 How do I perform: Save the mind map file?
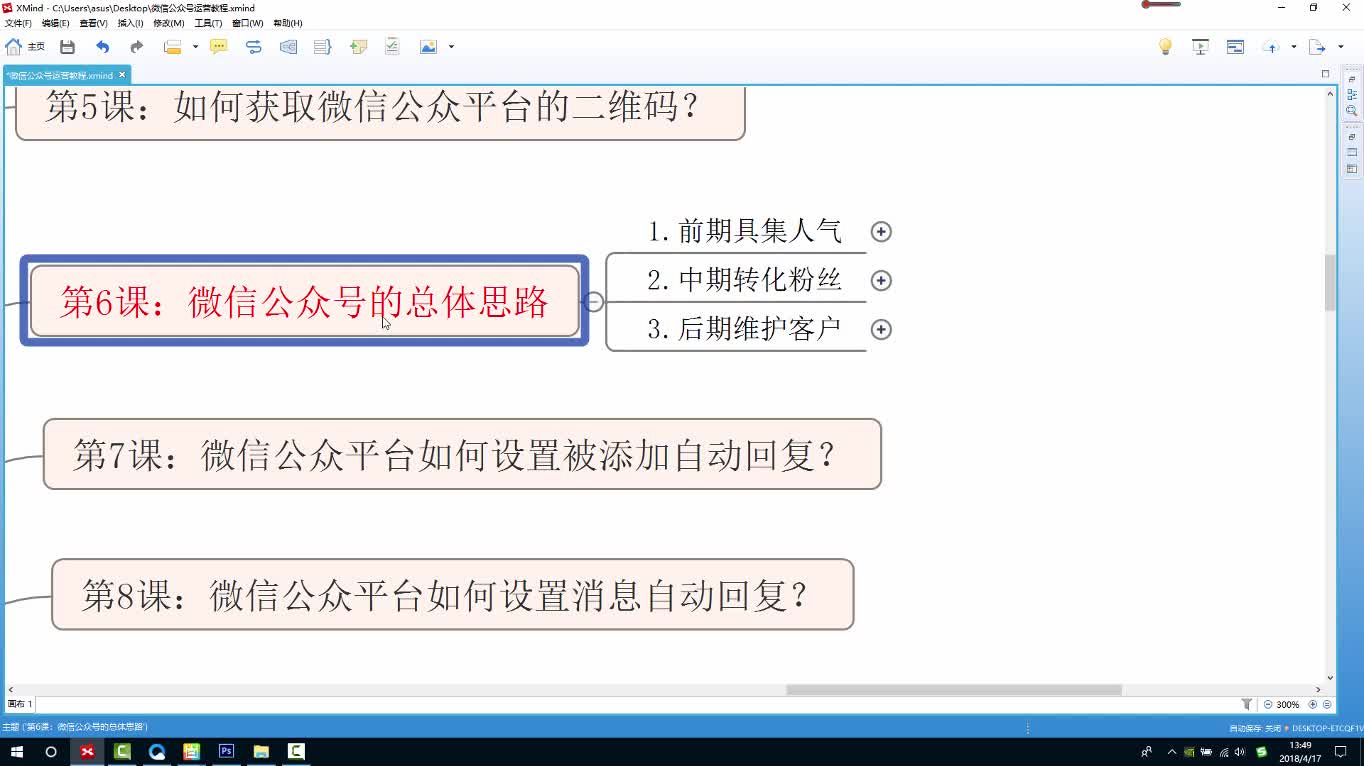click(x=66, y=46)
